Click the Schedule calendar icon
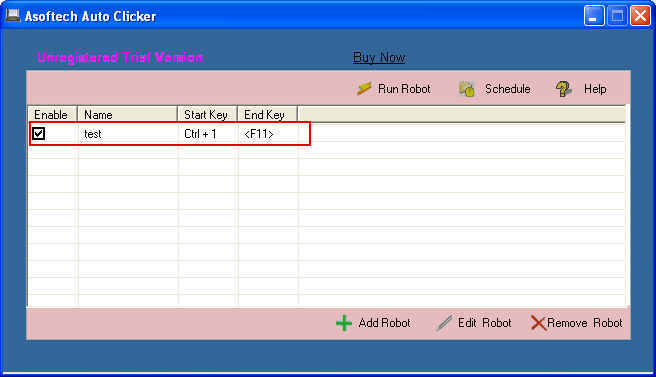656x377 pixels. [467, 89]
